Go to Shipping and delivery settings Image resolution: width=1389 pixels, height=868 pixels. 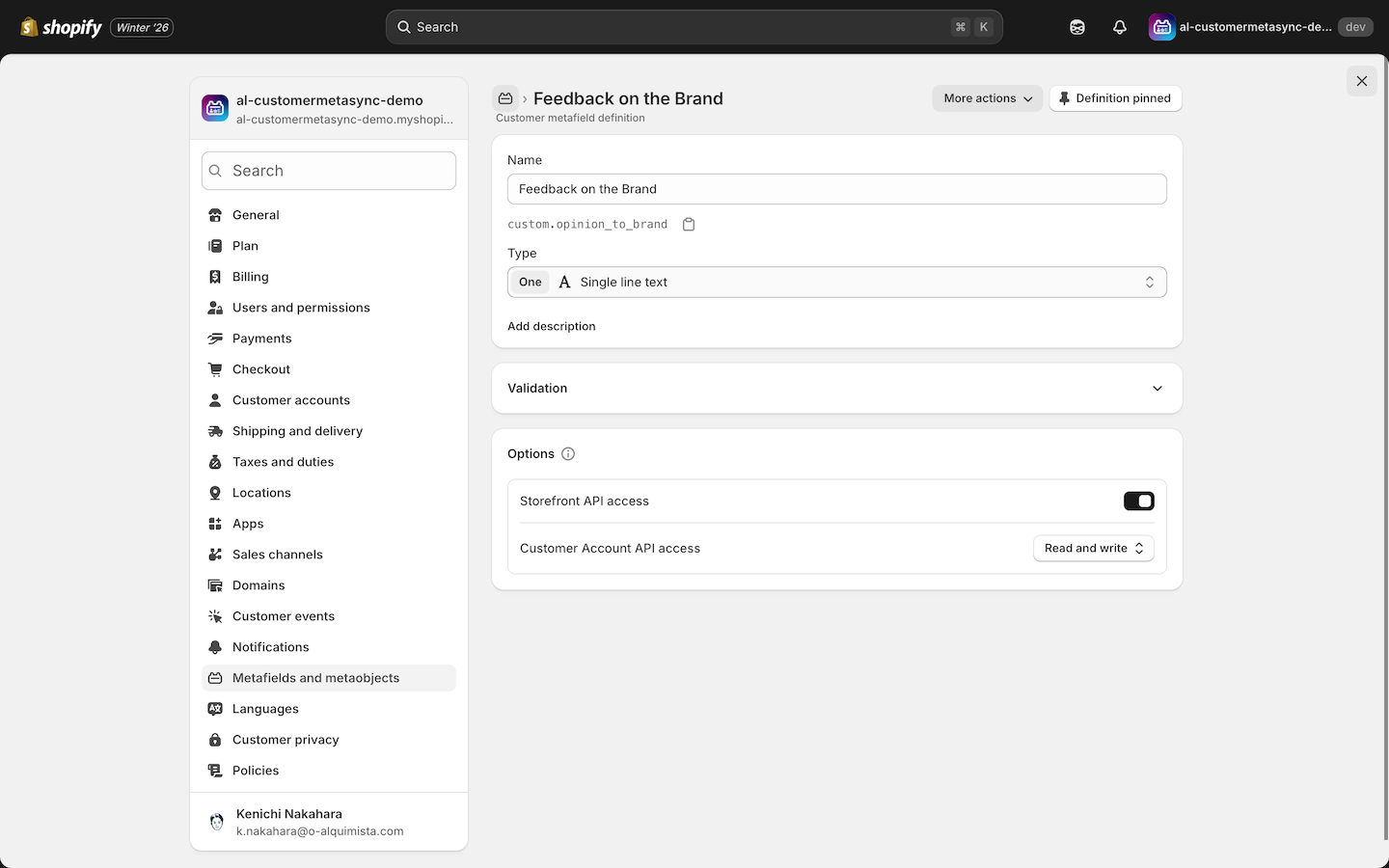click(297, 431)
